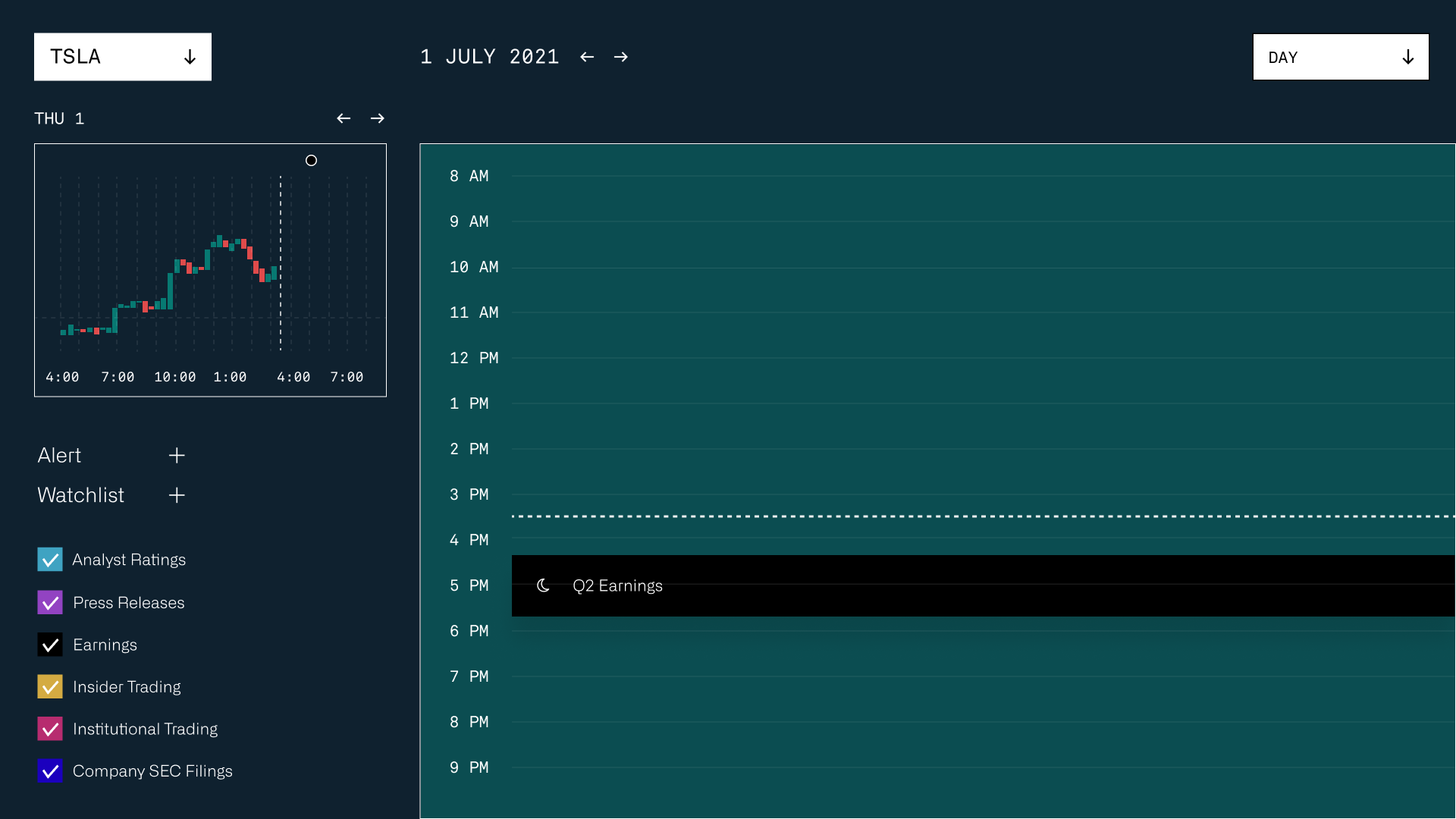Click the dashed current-time line in calendar
The width and height of the screenshot is (1456, 819).
984,516
